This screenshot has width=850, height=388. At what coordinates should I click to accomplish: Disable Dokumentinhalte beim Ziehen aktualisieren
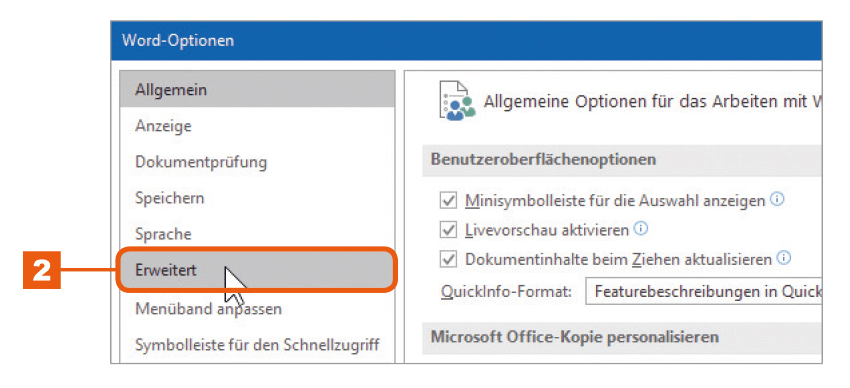[x=448, y=259]
